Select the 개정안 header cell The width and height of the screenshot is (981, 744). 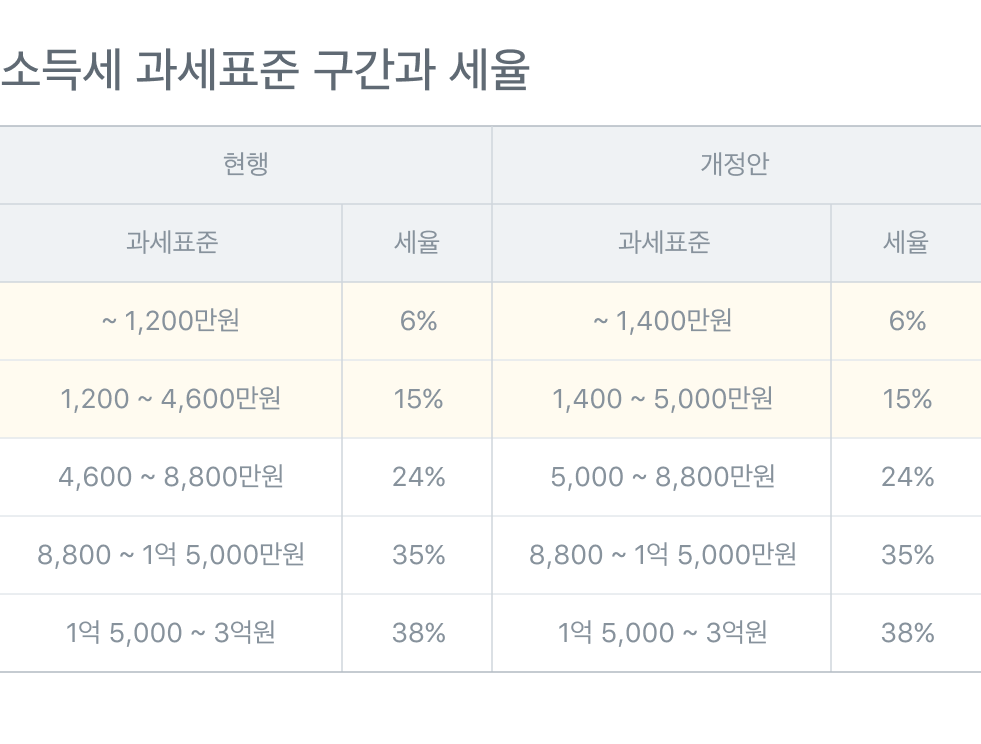click(x=734, y=164)
